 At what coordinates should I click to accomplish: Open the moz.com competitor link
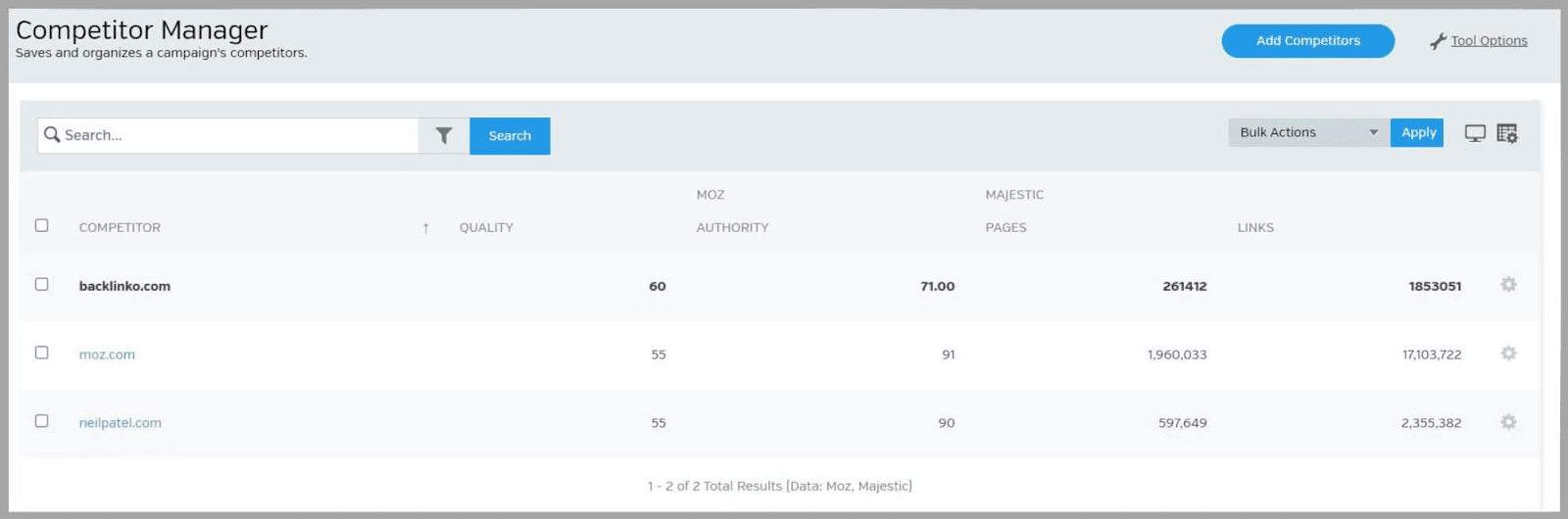pyautogui.click(x=107, y=354)
